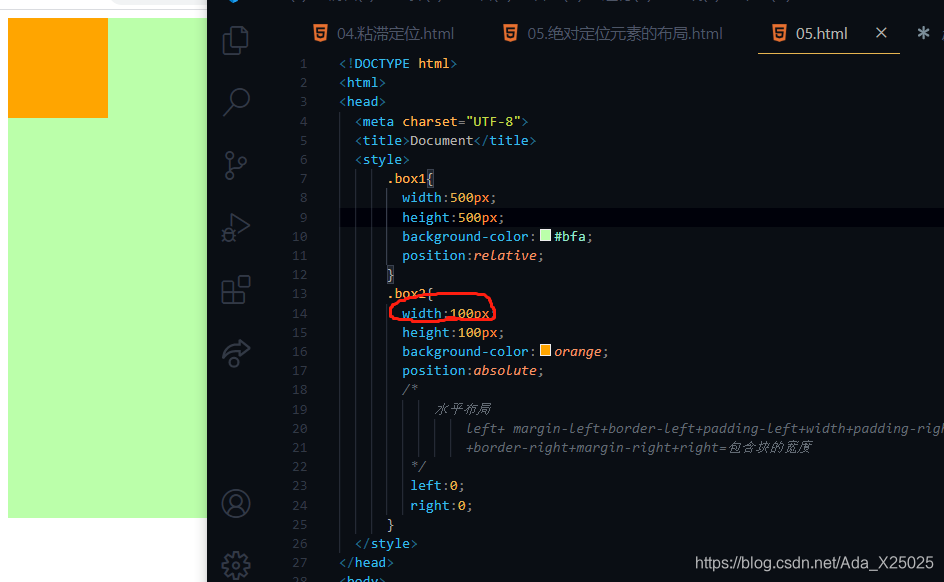
Task: Click the asterisk tab at far right
Action: (x=923, y=33)
